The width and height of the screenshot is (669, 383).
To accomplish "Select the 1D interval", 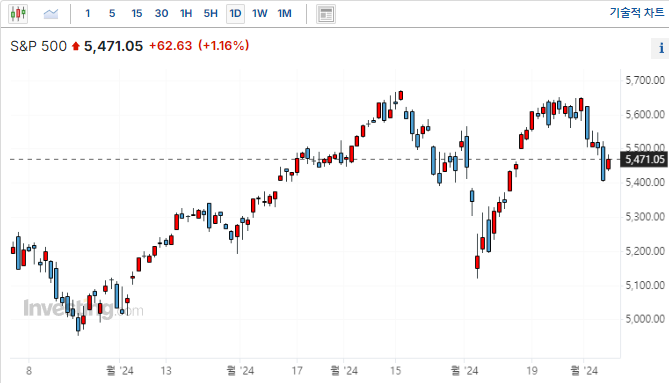I will [236, 14].
